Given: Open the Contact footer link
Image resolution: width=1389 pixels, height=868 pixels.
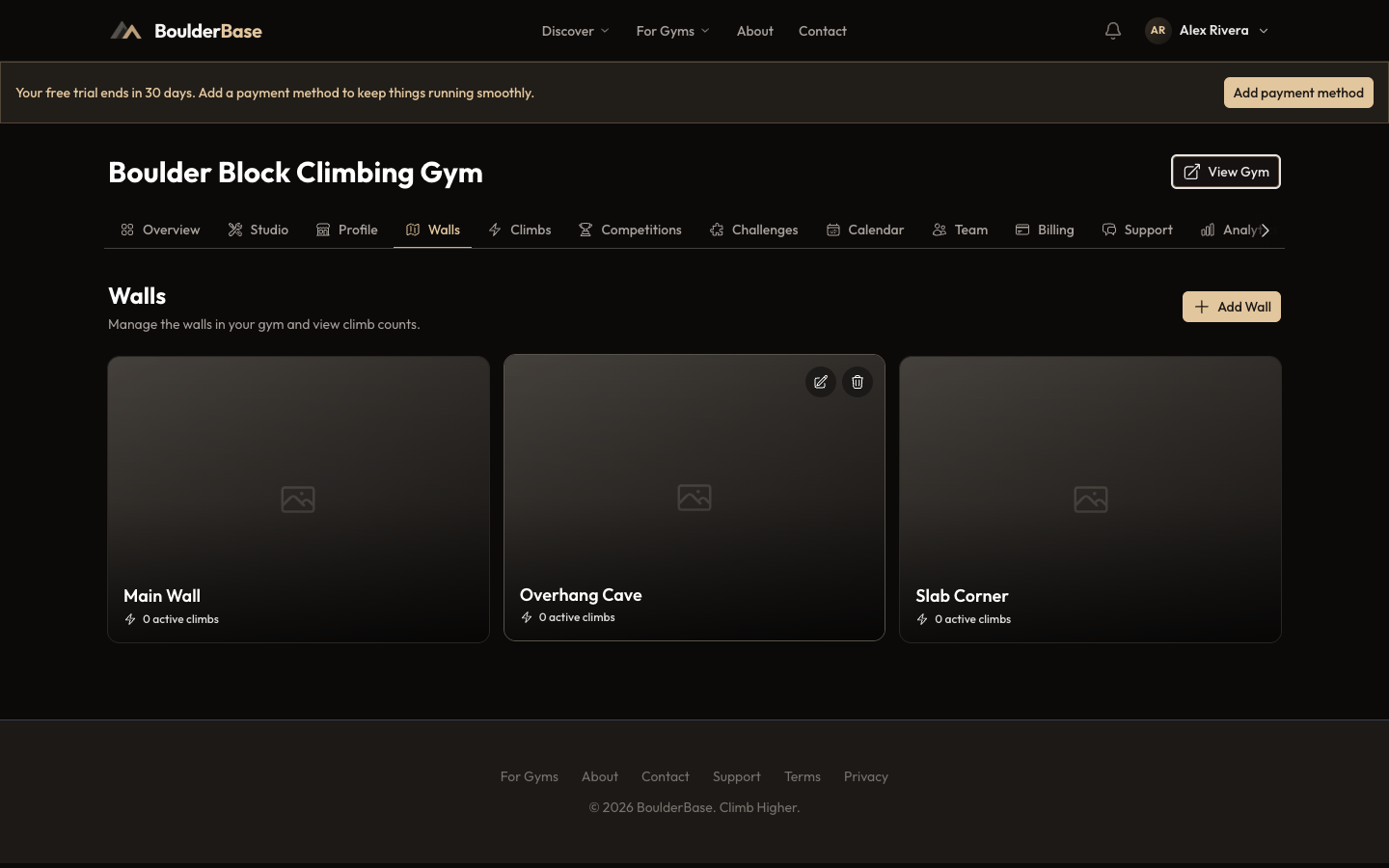Looking at the screenshot, I should [666, 776].
